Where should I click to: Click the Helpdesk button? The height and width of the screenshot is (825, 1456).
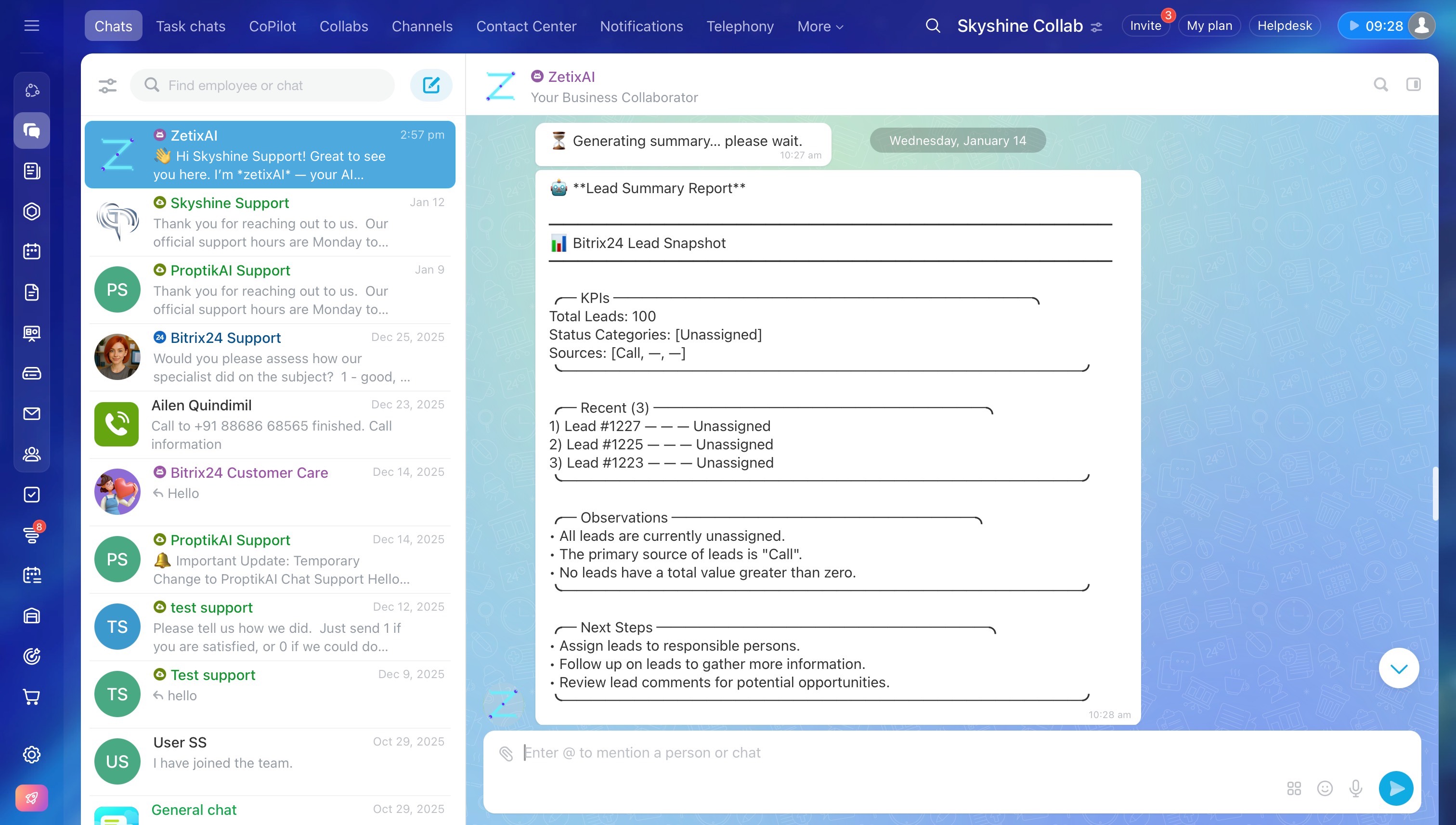tap(1284, 26)
